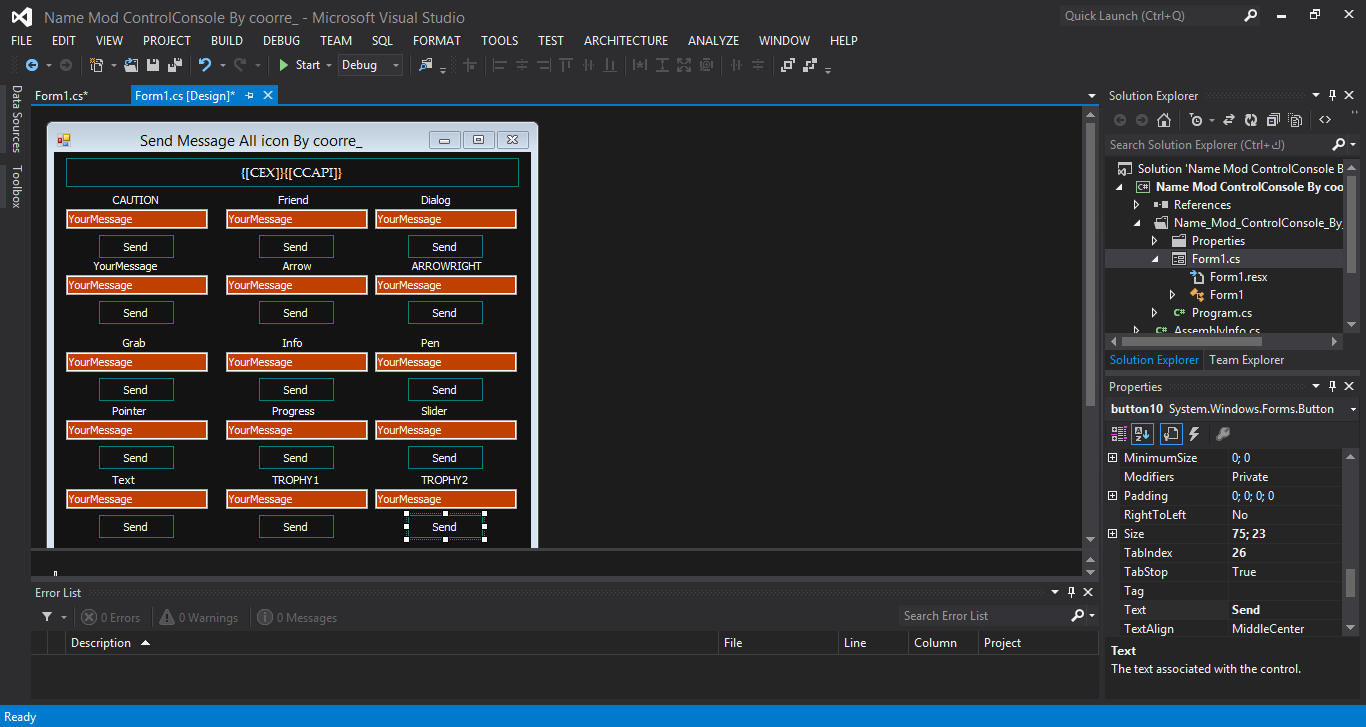
Task: Open the Toolbox side tab
Action: (16, 186)
